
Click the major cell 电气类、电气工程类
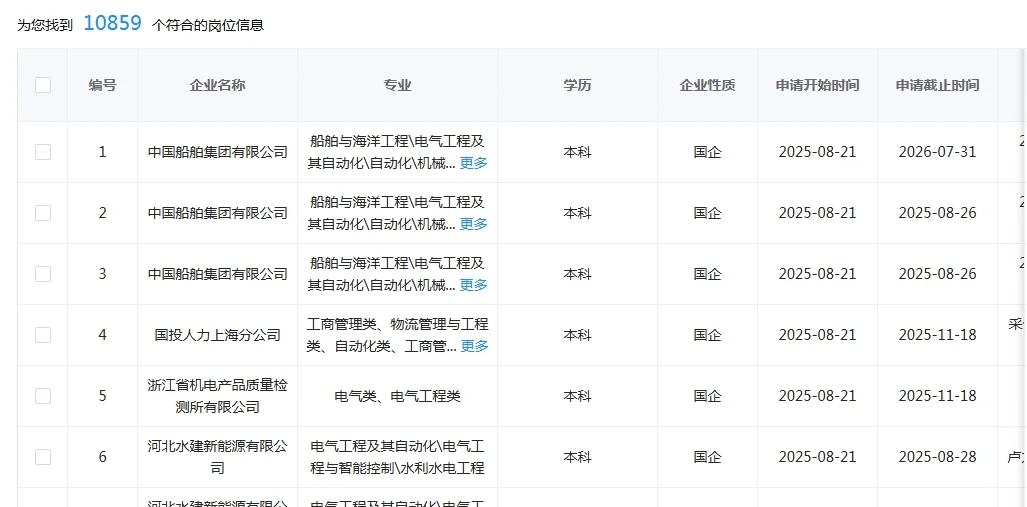coord(398,396)
